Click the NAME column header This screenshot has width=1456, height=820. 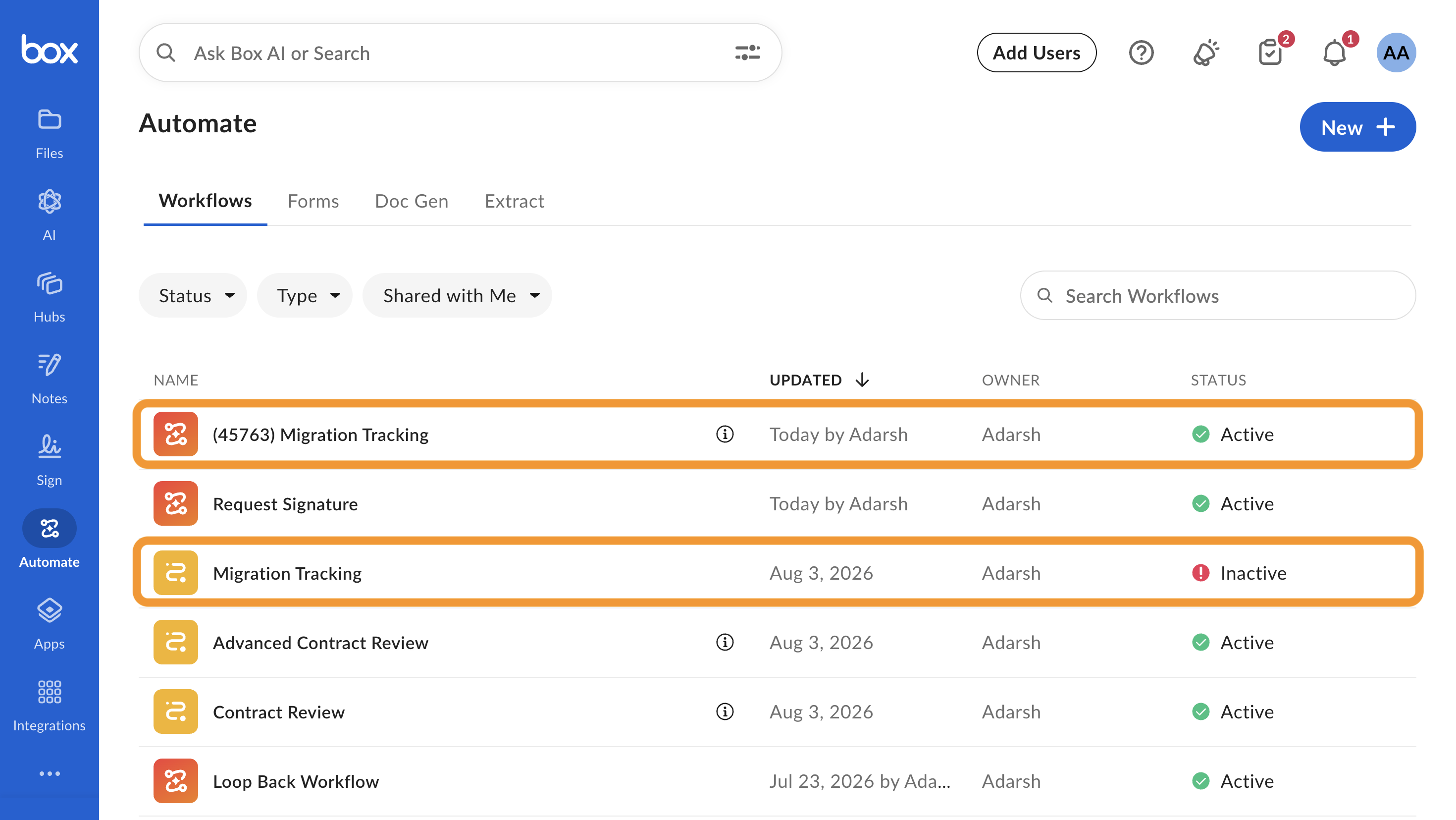[176, 380]
